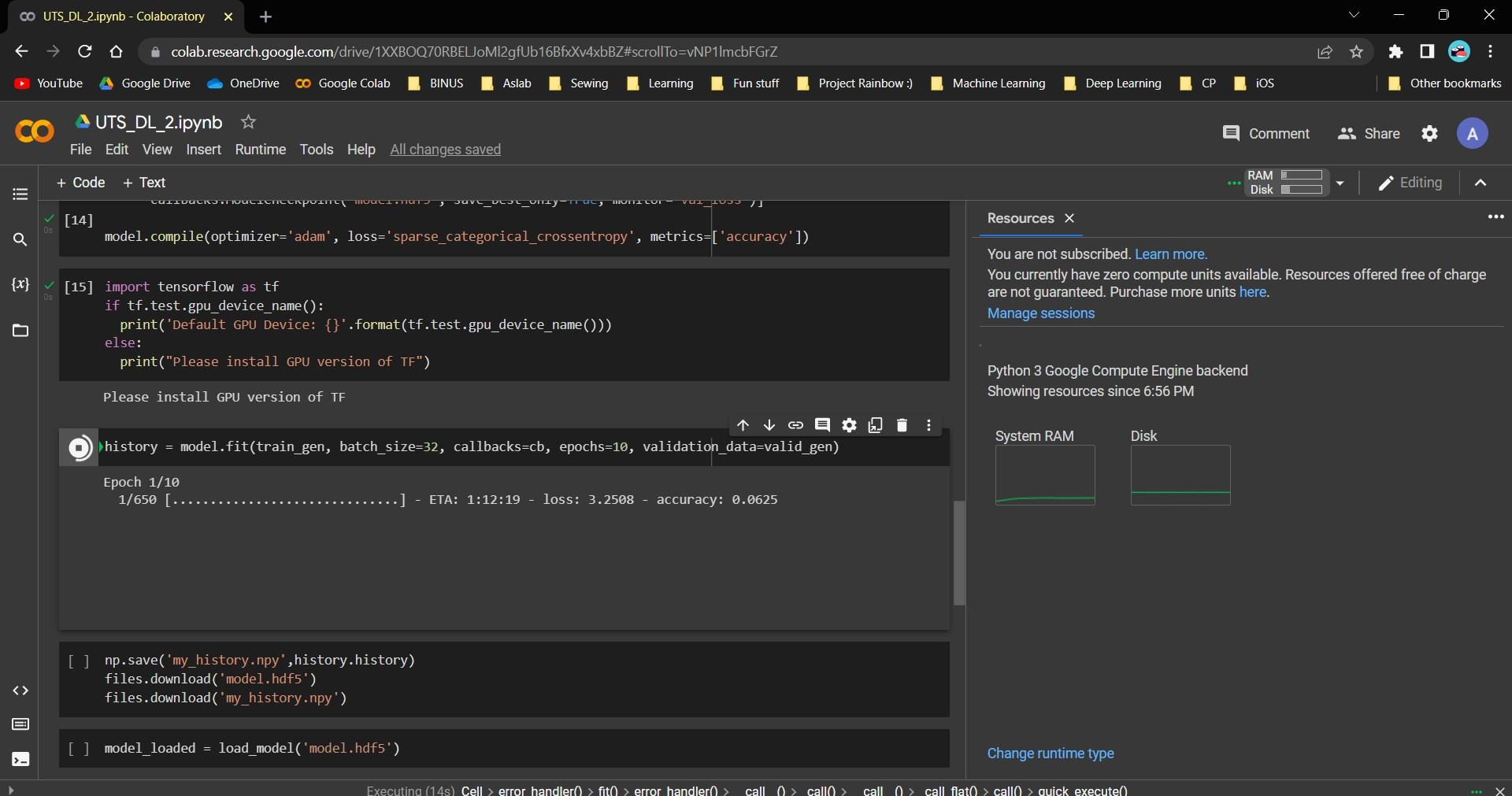Copy link to cell icon

coord(795,425)
